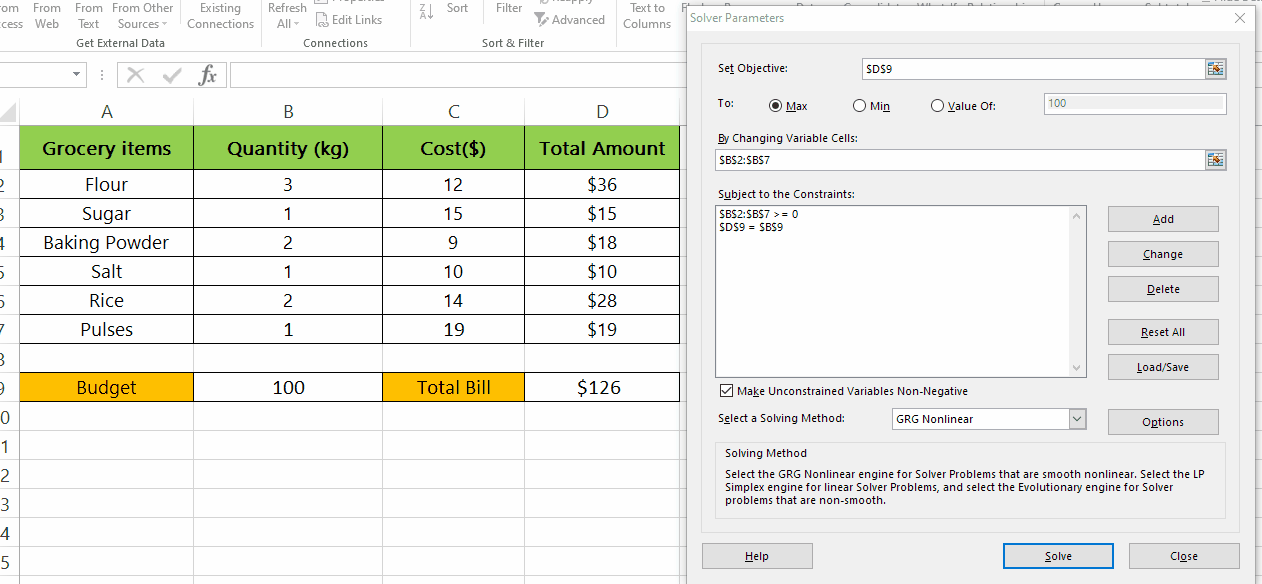The image size is (1262, 584).
Task: Open the Solving Method dropdown
Action: [1078, 418]
